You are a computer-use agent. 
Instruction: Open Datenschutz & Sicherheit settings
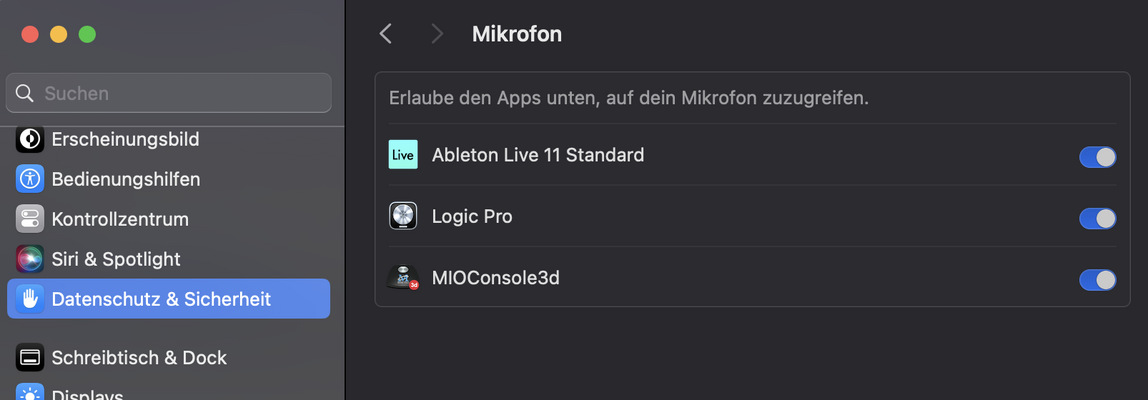tap(168, 299)
